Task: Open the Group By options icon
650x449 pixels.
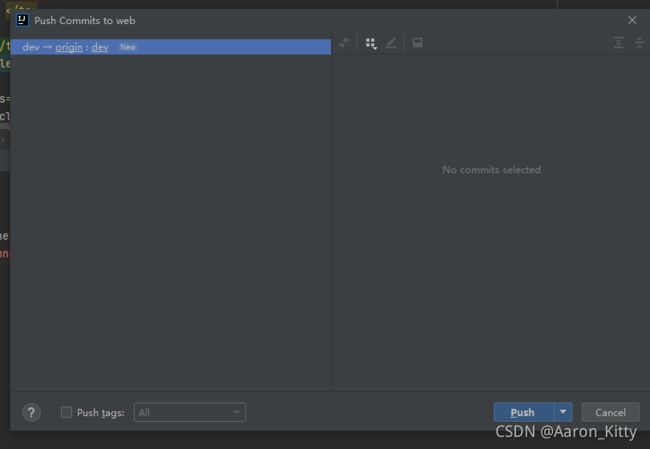Action: click(x=371, y=43)
